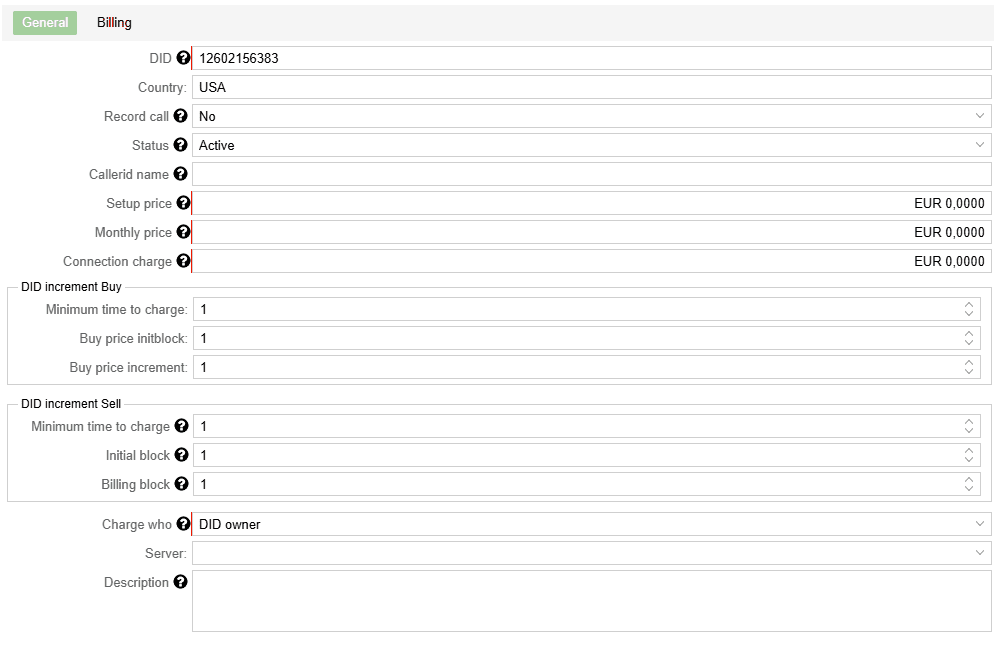Screen dimensions: 994x659
Task: Click inside the Description text area
Action: [591, 601]
